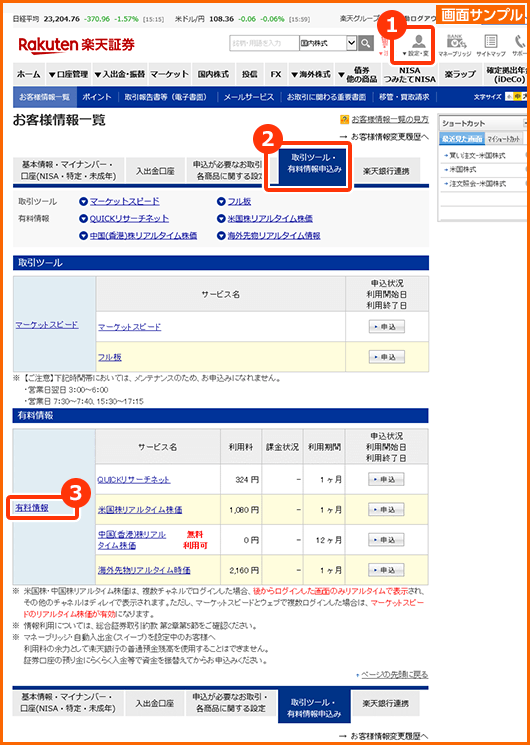Select お客様情報一覧 in the blue submenu
This screenshot has width=530, height=745.
tap(45, 97)
